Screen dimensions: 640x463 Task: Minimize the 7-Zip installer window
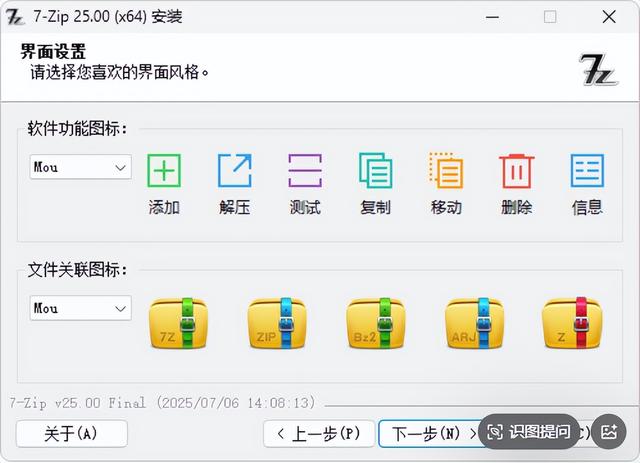tap(493, 17)
